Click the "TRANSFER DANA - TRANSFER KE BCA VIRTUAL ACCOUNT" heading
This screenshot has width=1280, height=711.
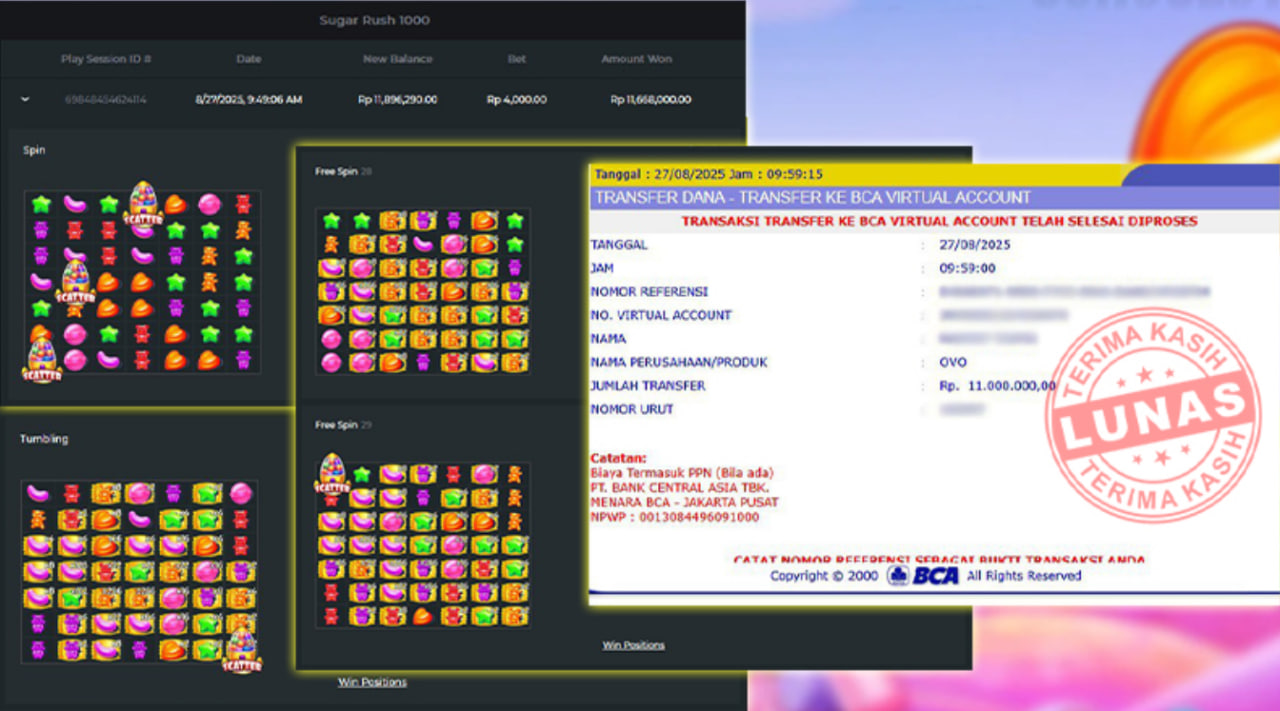pyautogui.click(x=812, y=197)
